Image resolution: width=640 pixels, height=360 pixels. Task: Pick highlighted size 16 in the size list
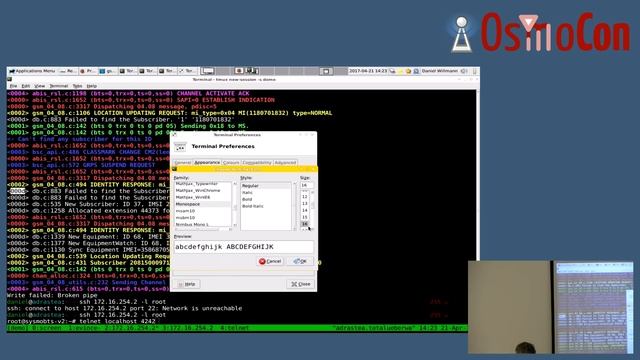[x=304, y=224]
